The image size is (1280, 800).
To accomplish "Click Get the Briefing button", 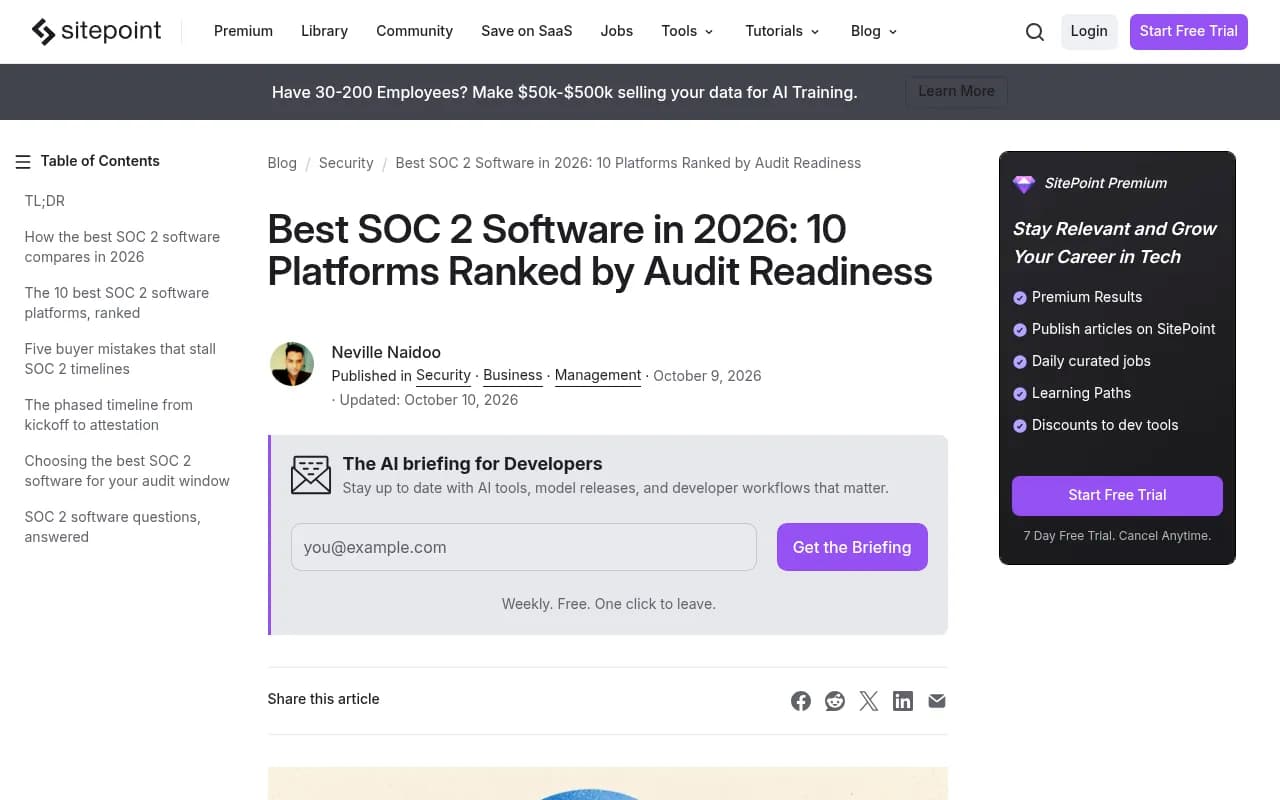I will pyautogui.click(x=852, y=547).
